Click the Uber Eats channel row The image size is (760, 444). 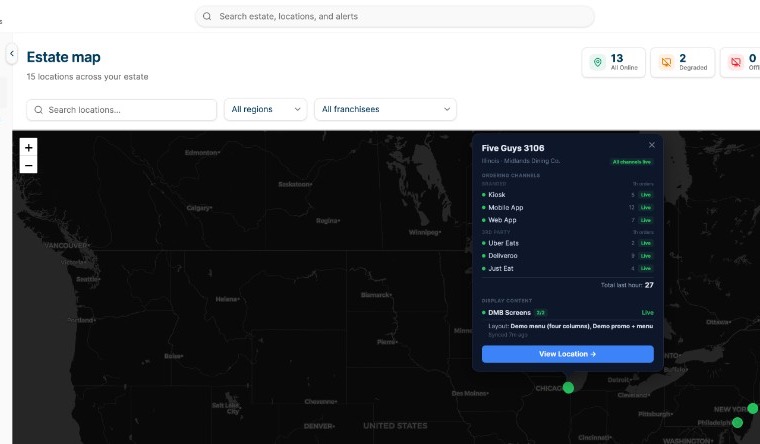[x=568, y=243]
